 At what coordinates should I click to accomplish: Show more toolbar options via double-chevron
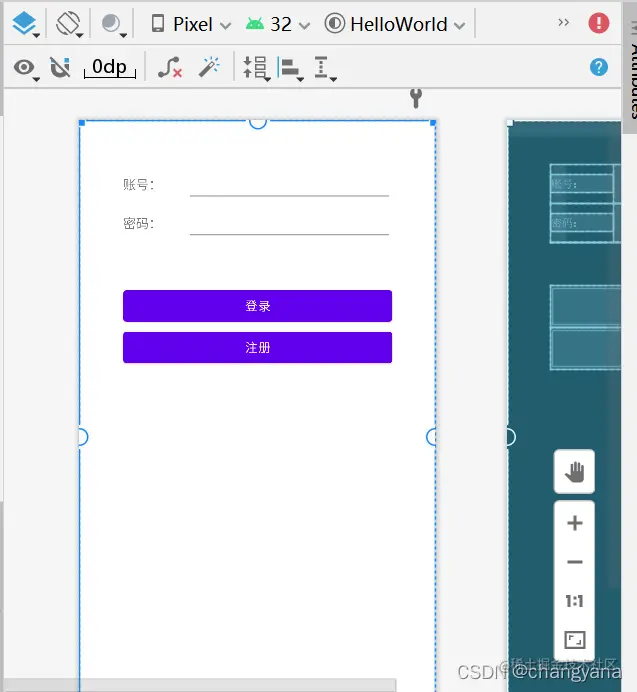click(x=563, y=23)
